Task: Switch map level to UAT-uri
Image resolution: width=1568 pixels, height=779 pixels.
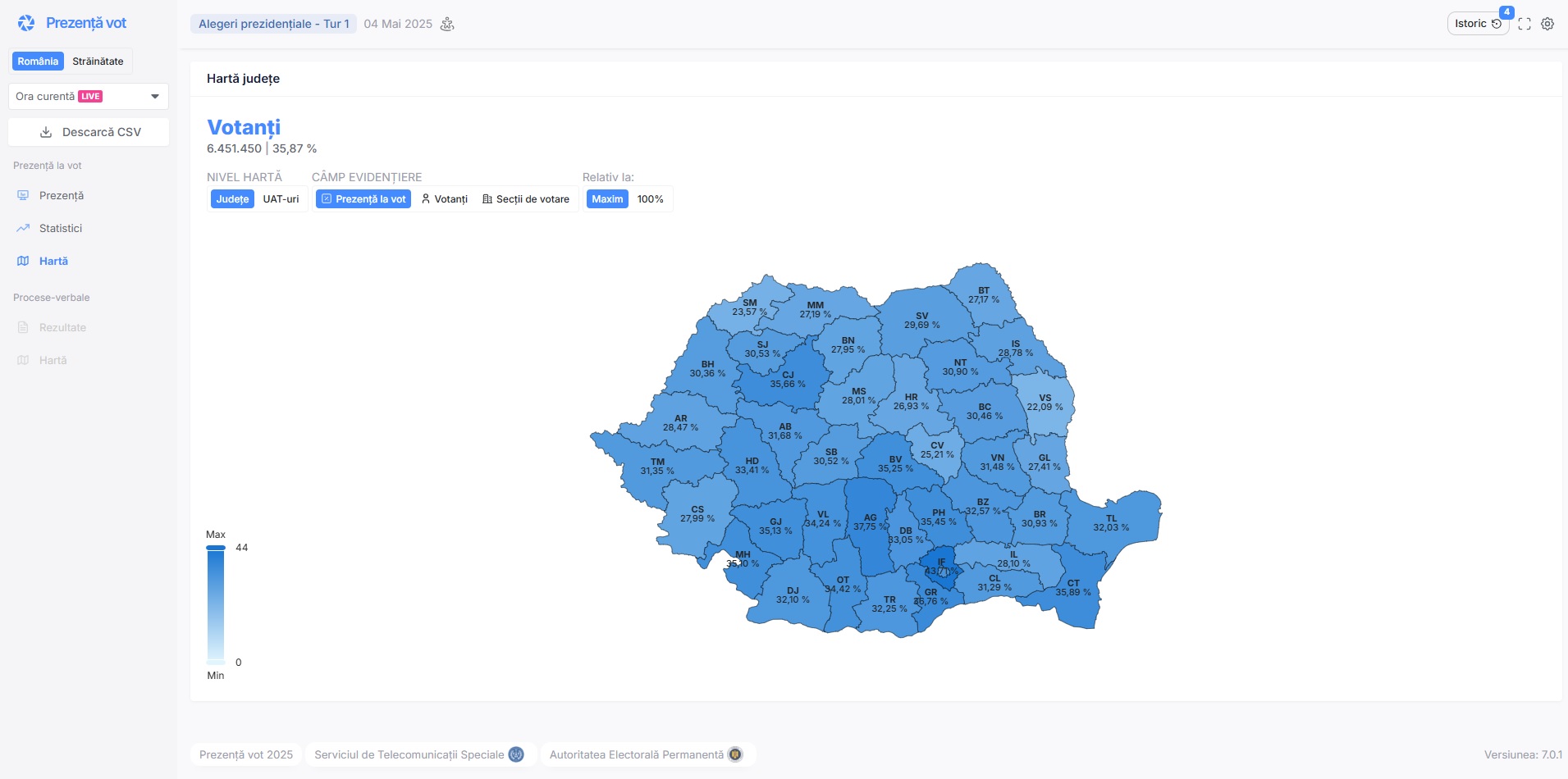Action: (281, 199)
